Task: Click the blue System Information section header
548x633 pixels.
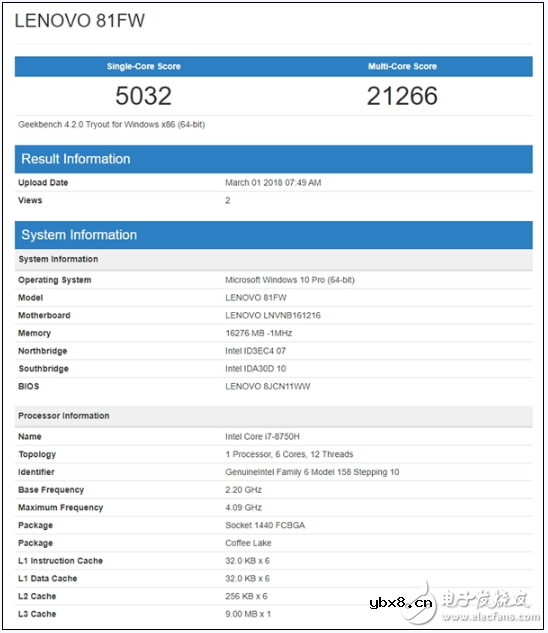Action: tap(274, 235)
